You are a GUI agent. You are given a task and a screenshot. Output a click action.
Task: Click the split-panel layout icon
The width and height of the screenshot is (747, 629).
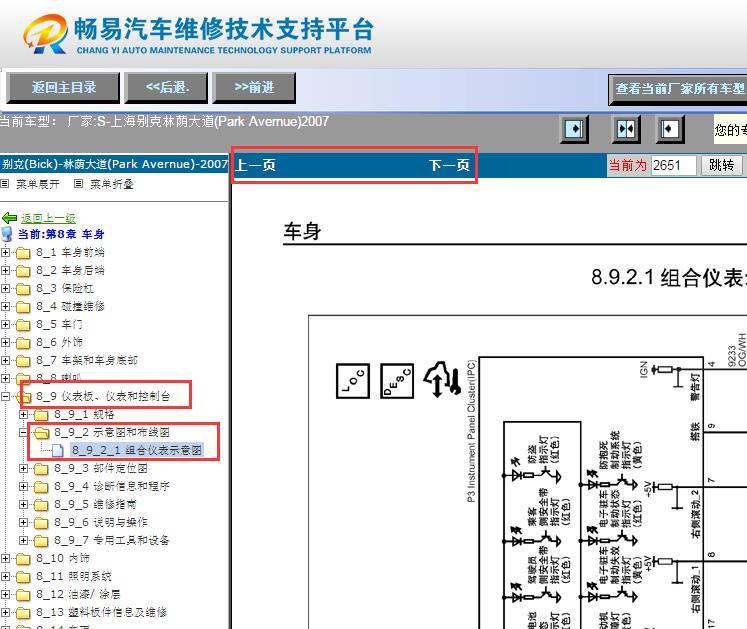pyautogui.click(x=626, y=129)
